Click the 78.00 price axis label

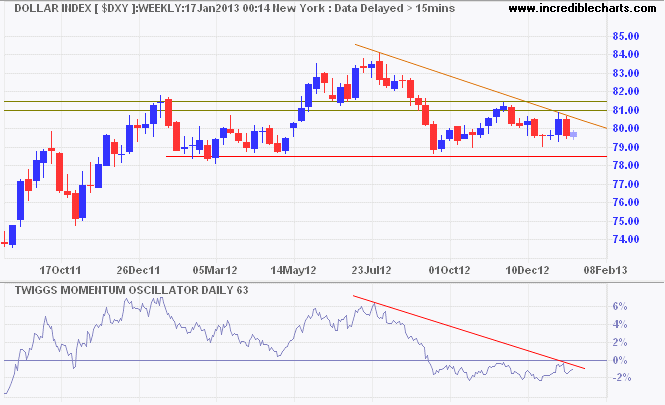pos(626,165)
